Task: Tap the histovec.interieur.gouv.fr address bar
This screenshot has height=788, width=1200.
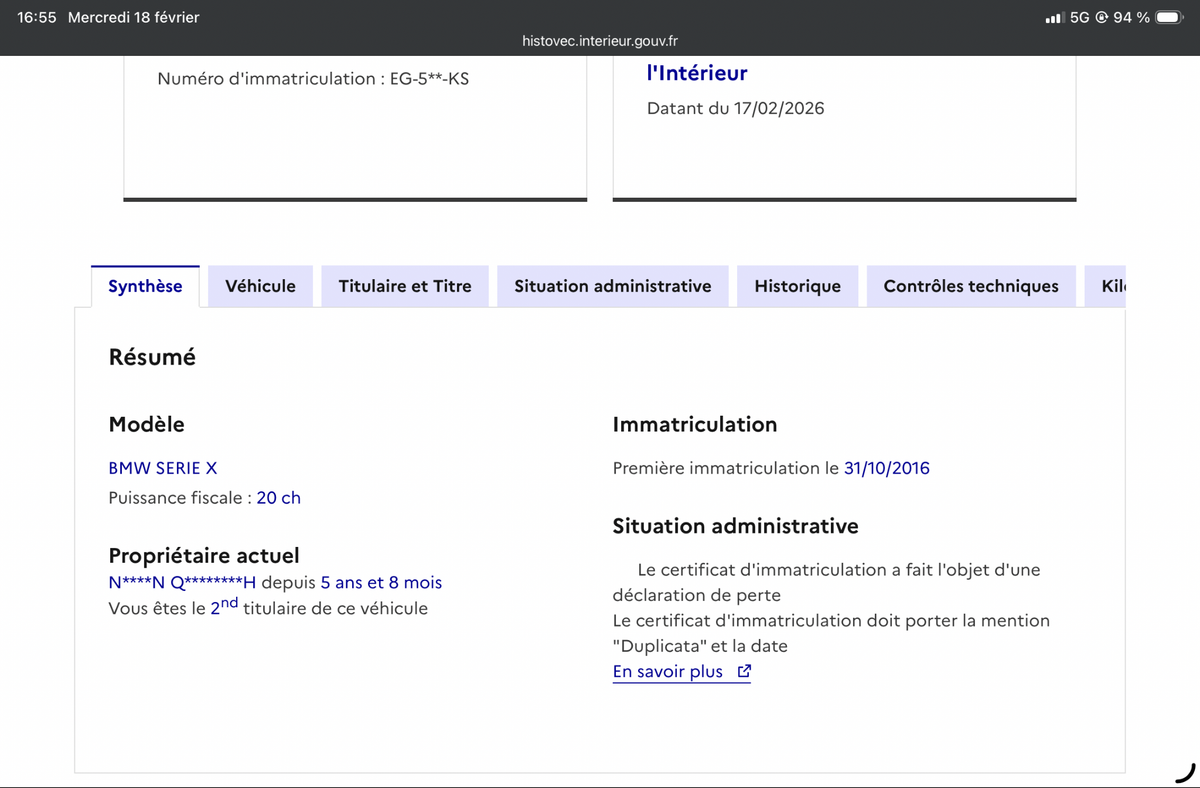Action: pyautogui.click(x=600, y=41)
